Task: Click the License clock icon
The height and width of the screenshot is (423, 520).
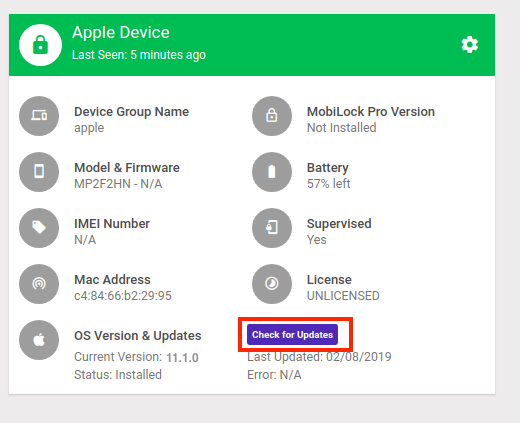Action: click(272, 284)
